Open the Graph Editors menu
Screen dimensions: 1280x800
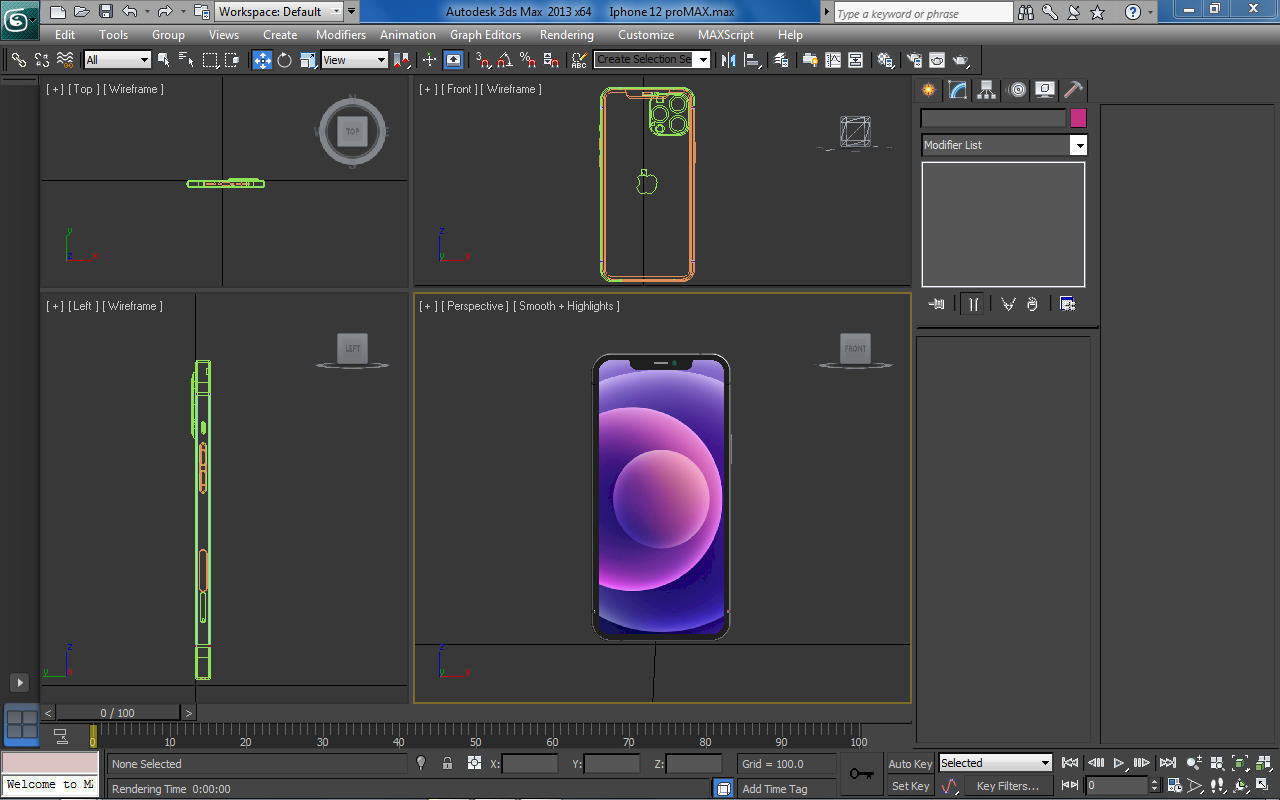coord(485,35)
